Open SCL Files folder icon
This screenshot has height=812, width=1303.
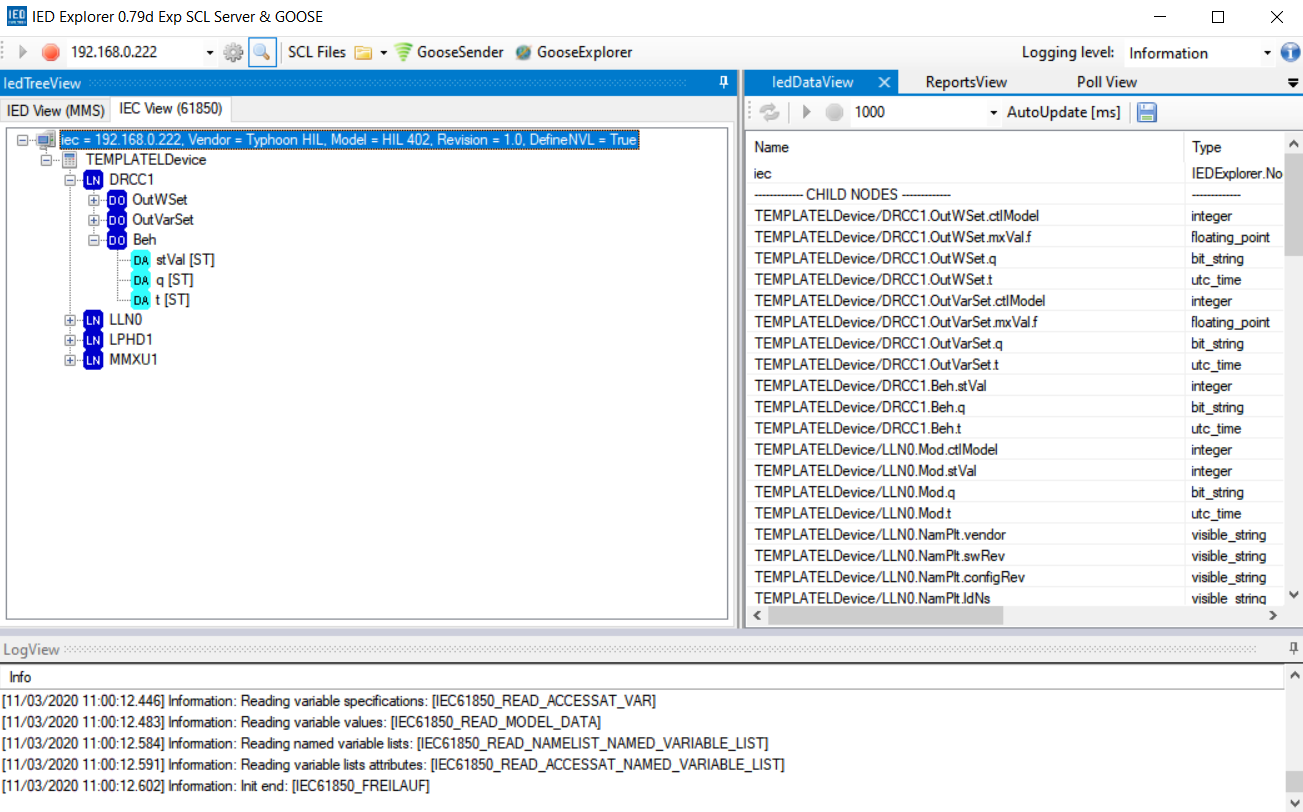(x=363, y=53)
